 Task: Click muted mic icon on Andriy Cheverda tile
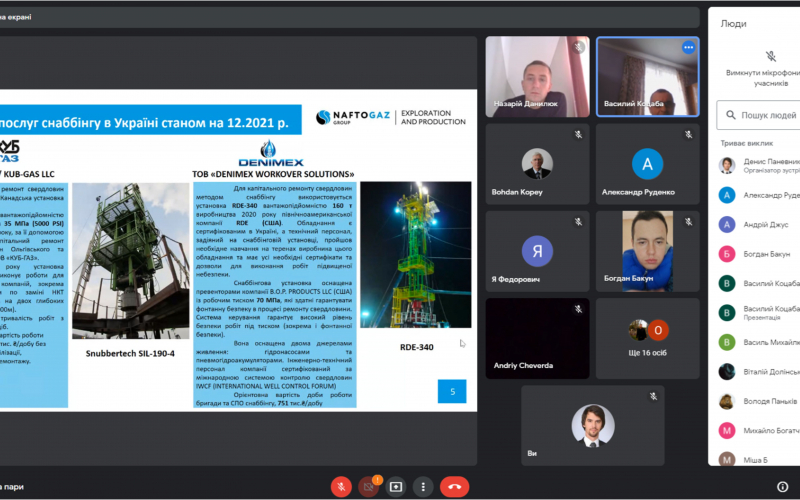click(x=578, y=309)
